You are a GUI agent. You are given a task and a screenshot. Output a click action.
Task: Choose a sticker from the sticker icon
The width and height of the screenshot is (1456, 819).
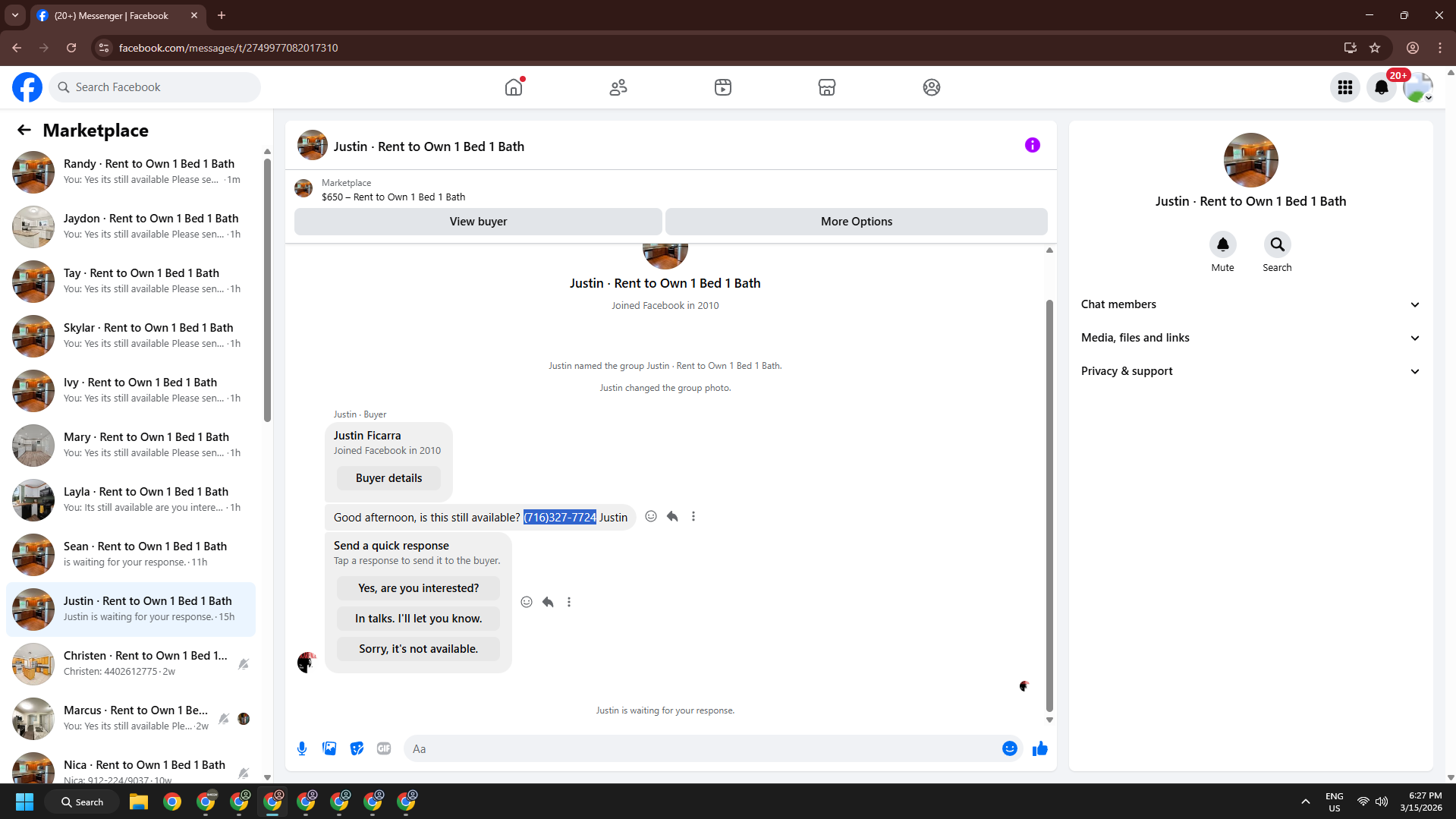coord(357,748)
